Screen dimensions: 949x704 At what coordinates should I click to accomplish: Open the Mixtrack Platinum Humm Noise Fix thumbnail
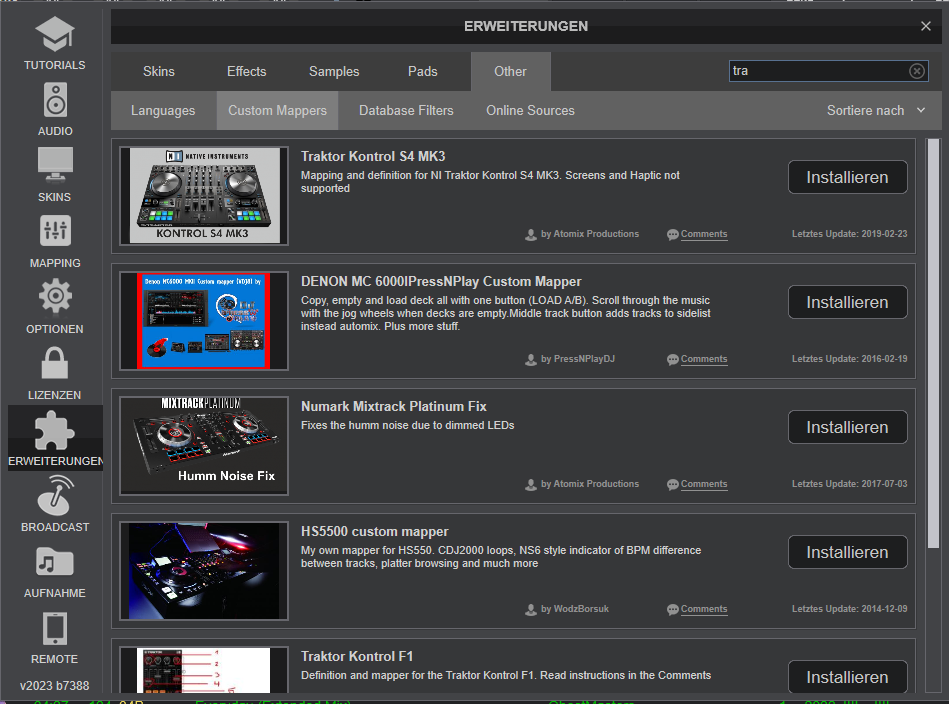pos(204,446)
